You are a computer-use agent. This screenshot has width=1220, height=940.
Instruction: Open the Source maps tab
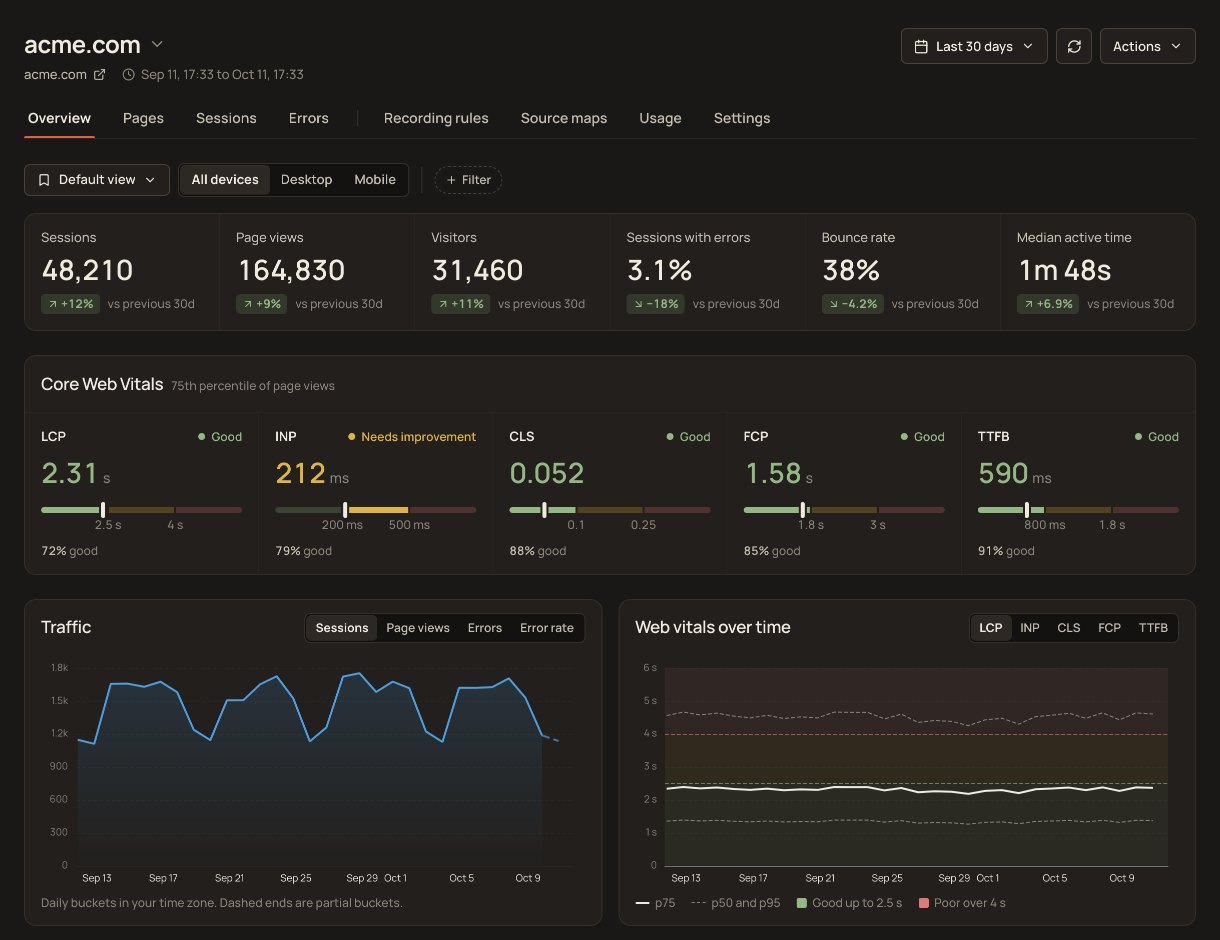(x=564, y=118)
